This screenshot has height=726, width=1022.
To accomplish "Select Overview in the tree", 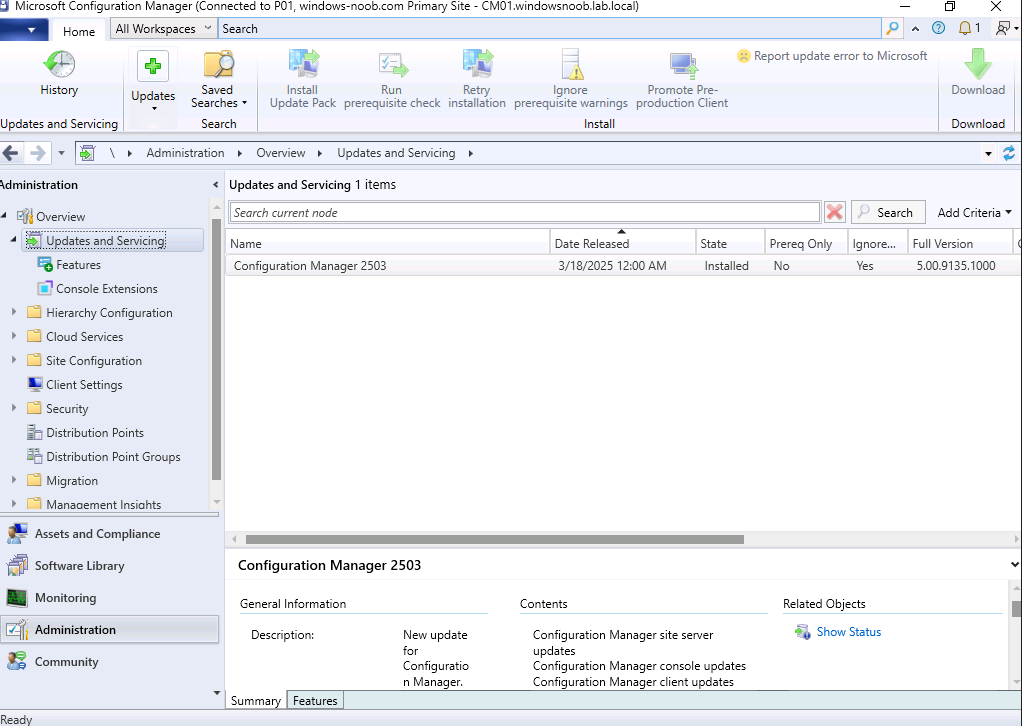I will click(61, 216).
